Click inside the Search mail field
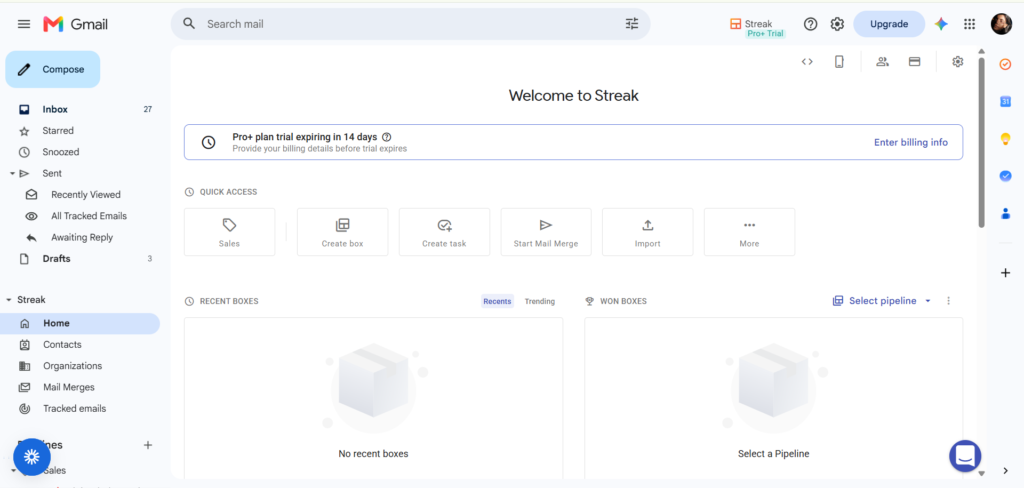This screenshot has width=1024, height=488. click(x=410, y=24)
